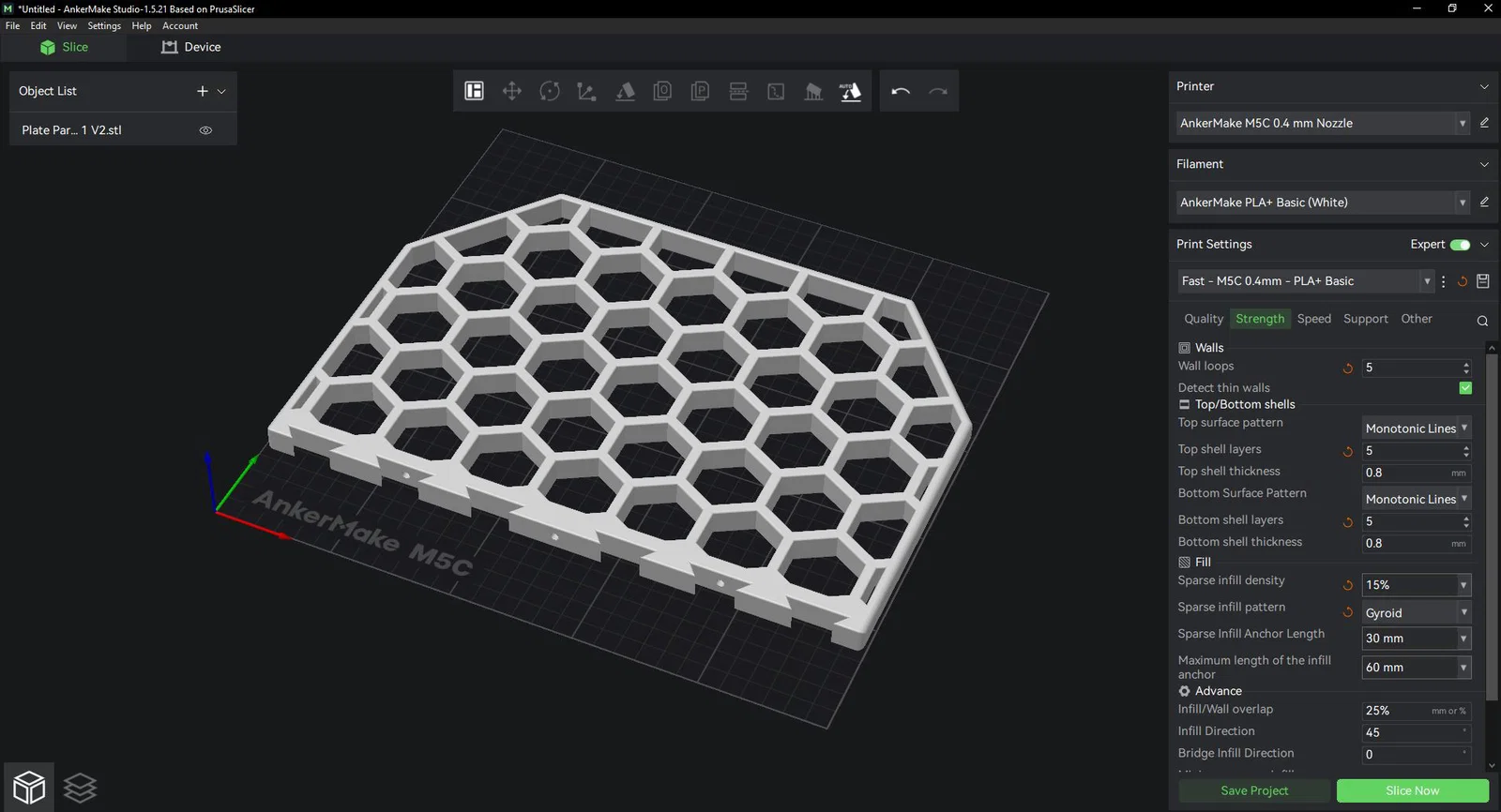Switch to the 3D model view
The height and width of the screenshot is (812, 1501).
click(29, 788)
